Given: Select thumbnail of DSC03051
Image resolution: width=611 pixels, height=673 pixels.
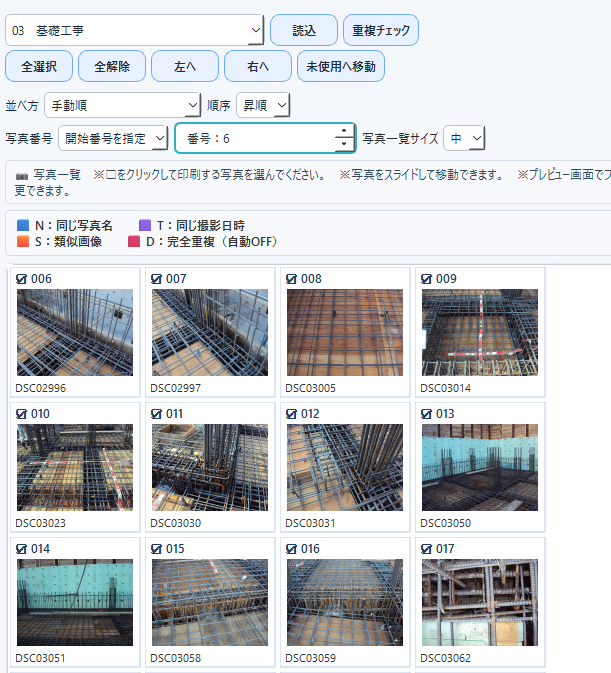Looking at the screenshot, I should tap(75, 602).
